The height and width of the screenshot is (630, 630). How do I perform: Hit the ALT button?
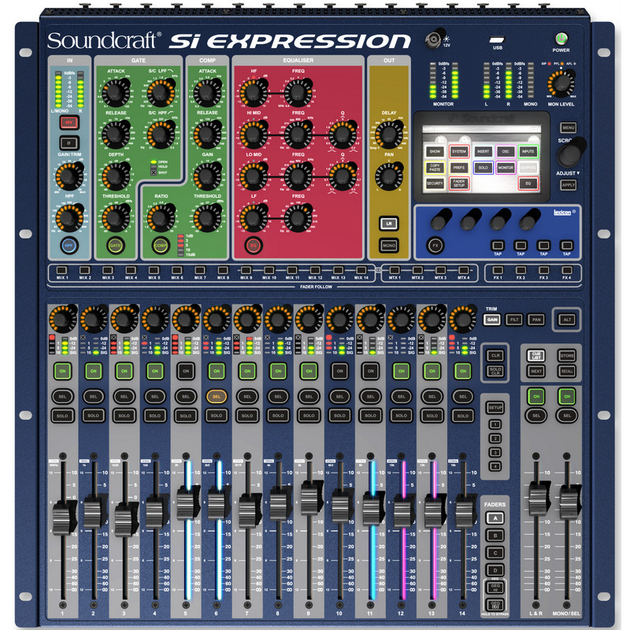(x=567, y=320)
